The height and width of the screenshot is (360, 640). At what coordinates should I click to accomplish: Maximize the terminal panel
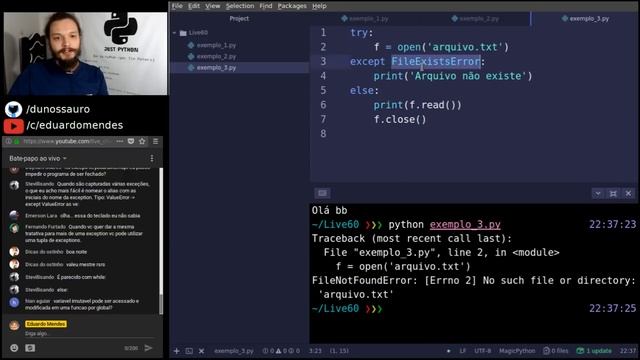(x=613, y=193)
